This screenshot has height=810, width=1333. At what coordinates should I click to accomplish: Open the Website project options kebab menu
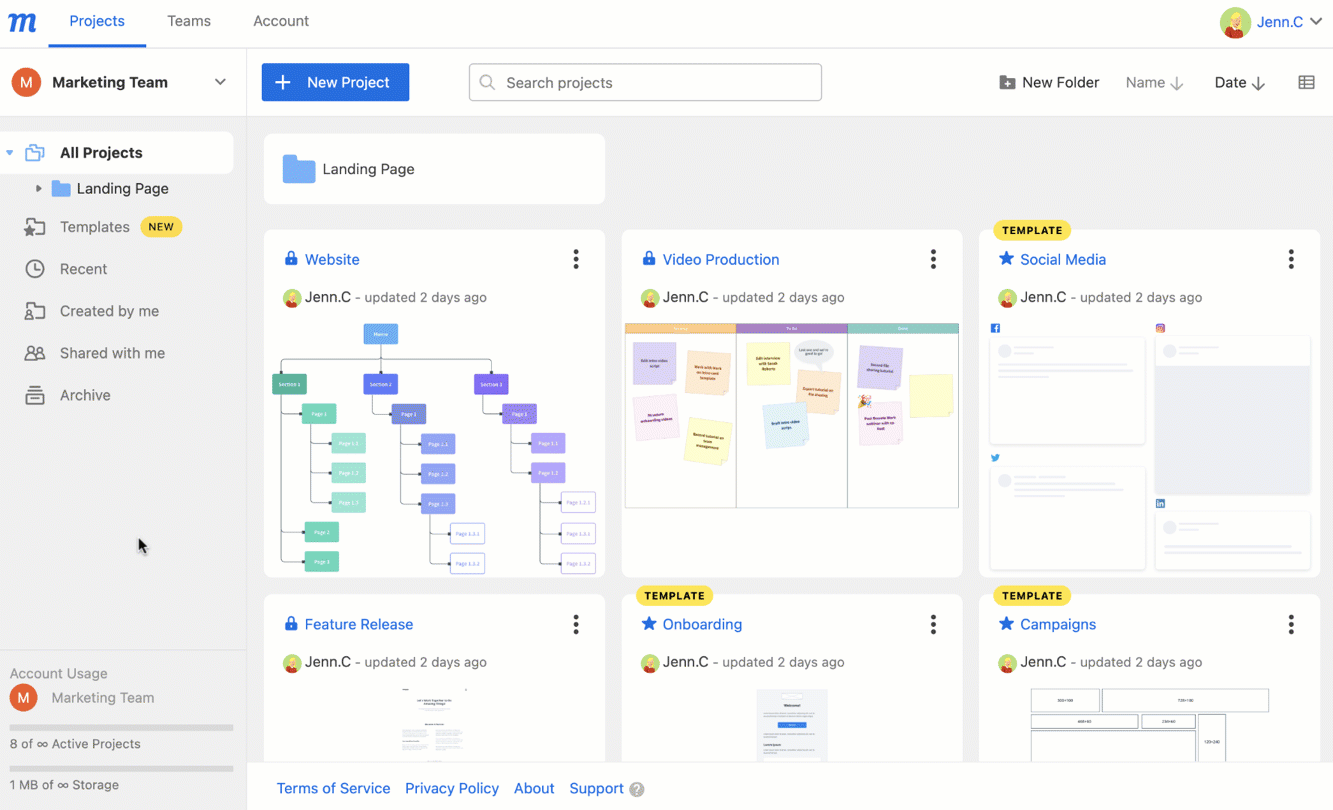coord(576,259)
